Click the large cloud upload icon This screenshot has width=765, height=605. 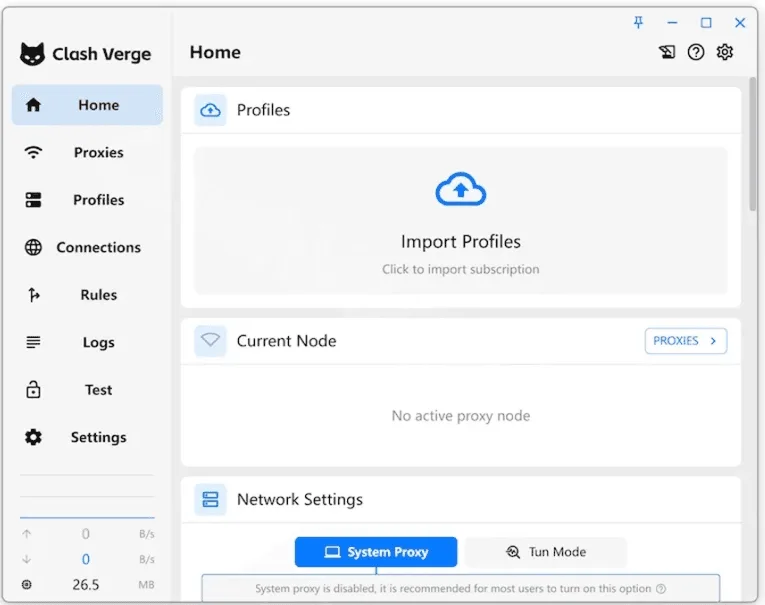(461, 189)
